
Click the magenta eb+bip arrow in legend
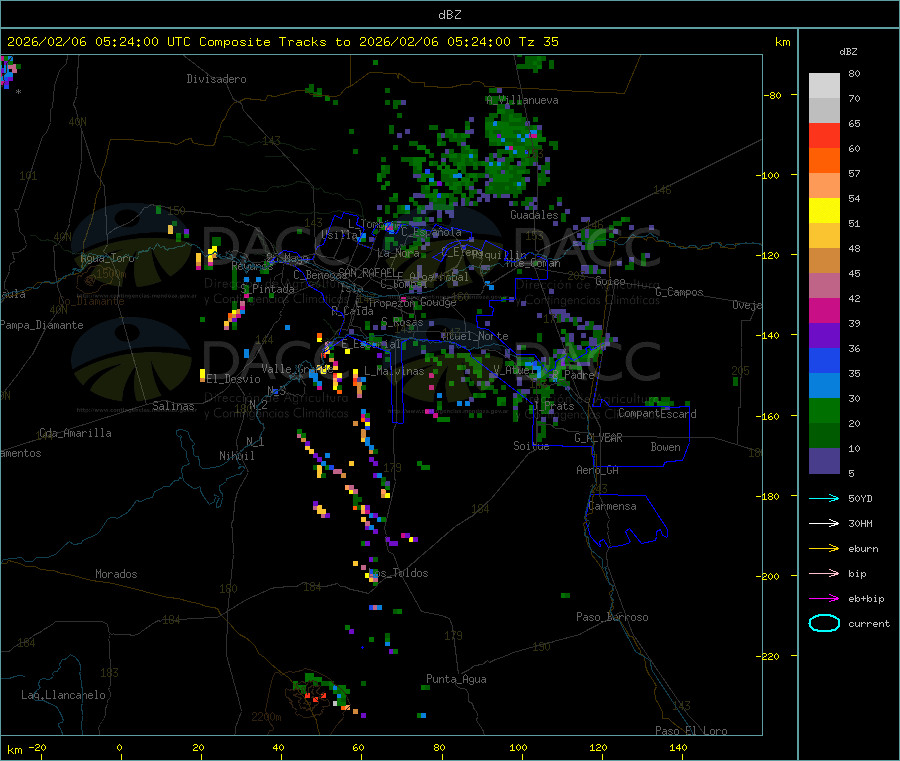pos(824,599)
